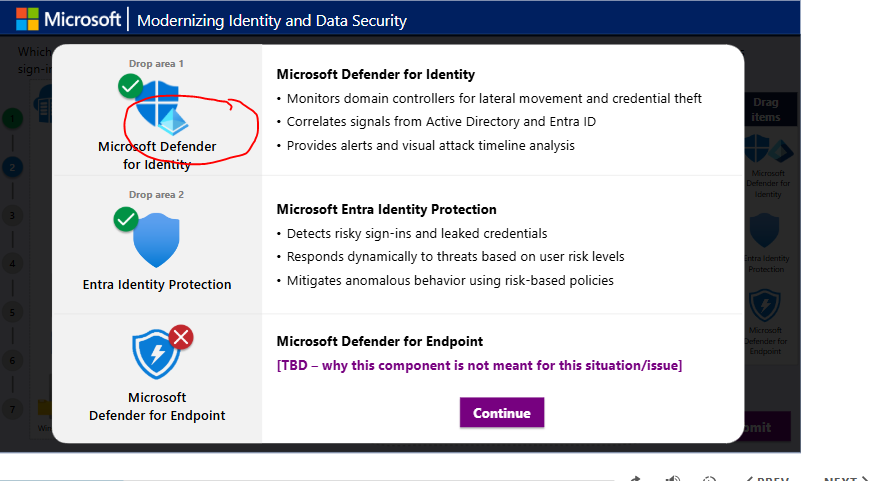Viewport: 881px width, 481px height.
Task: Click the partially hidden Submit button
Action: click(x=767, y=426)
